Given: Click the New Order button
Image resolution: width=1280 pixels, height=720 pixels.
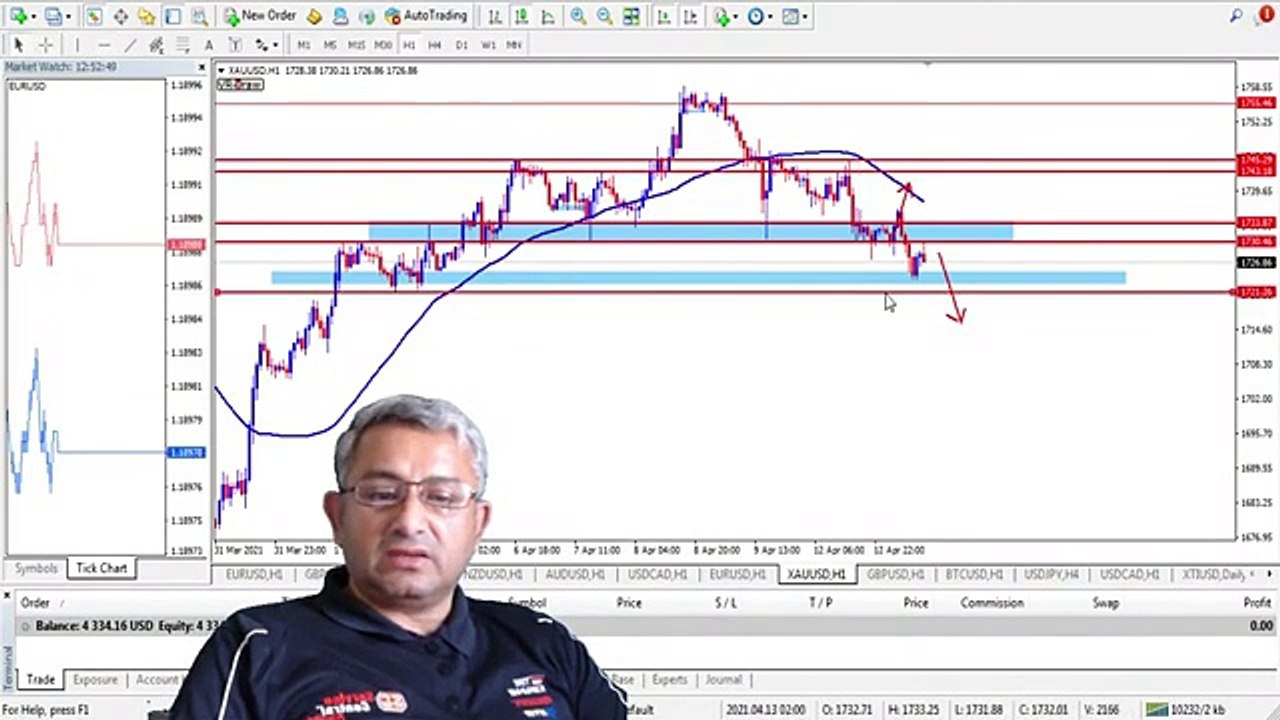Looking at the screenshot, I should 260,16.
